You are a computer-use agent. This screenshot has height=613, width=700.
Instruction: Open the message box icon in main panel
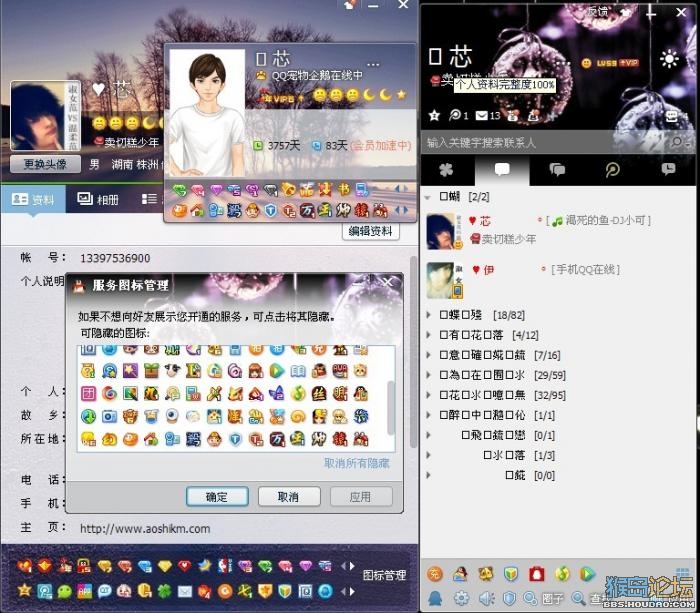pyautogui.click(x=672, y=117)
